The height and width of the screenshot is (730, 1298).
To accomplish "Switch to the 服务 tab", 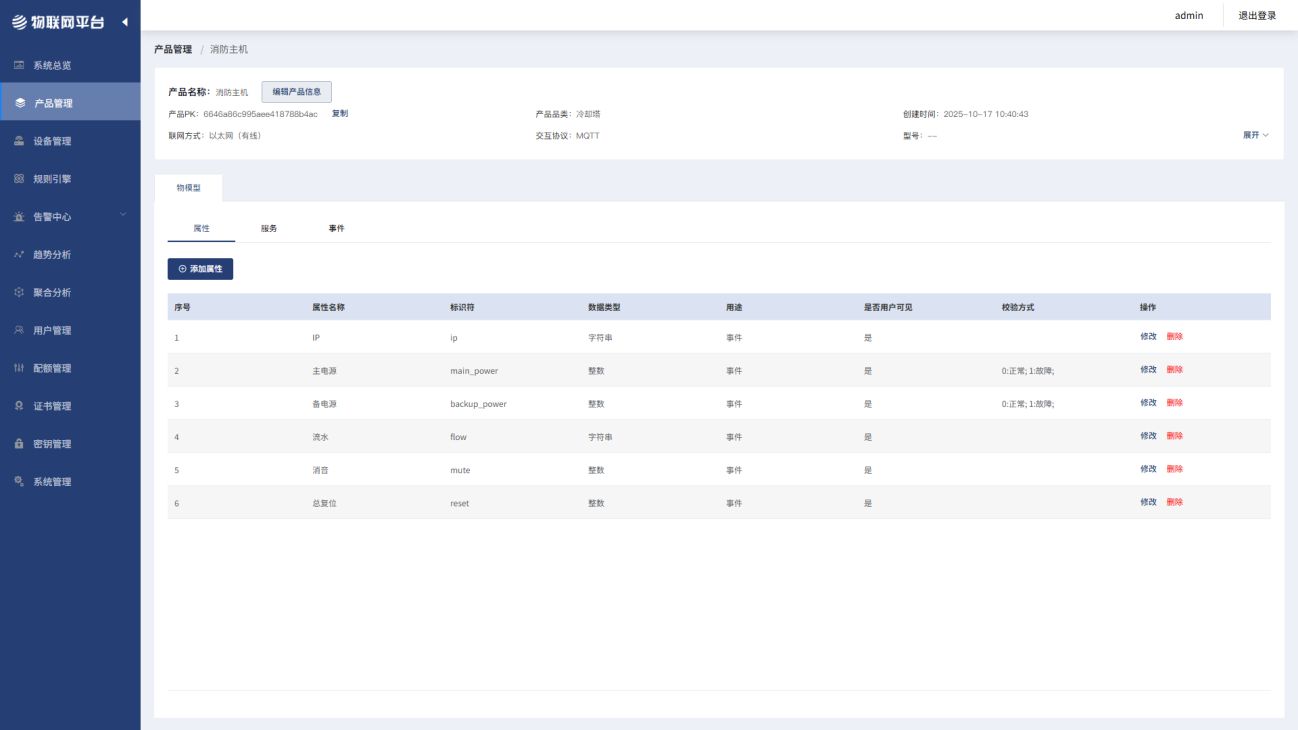I will [x=269, y=229].
